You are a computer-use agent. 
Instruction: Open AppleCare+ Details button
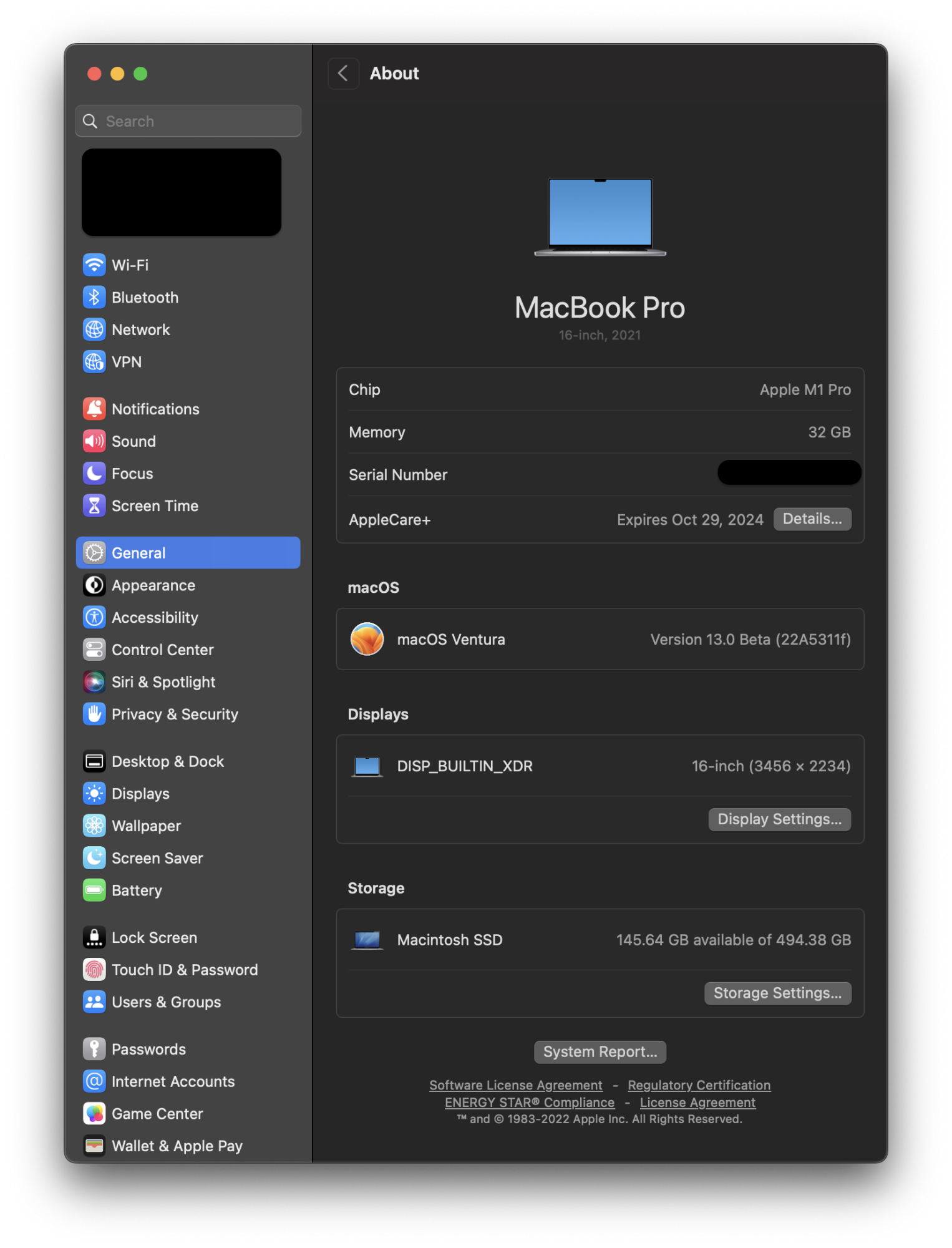(812, 519)
